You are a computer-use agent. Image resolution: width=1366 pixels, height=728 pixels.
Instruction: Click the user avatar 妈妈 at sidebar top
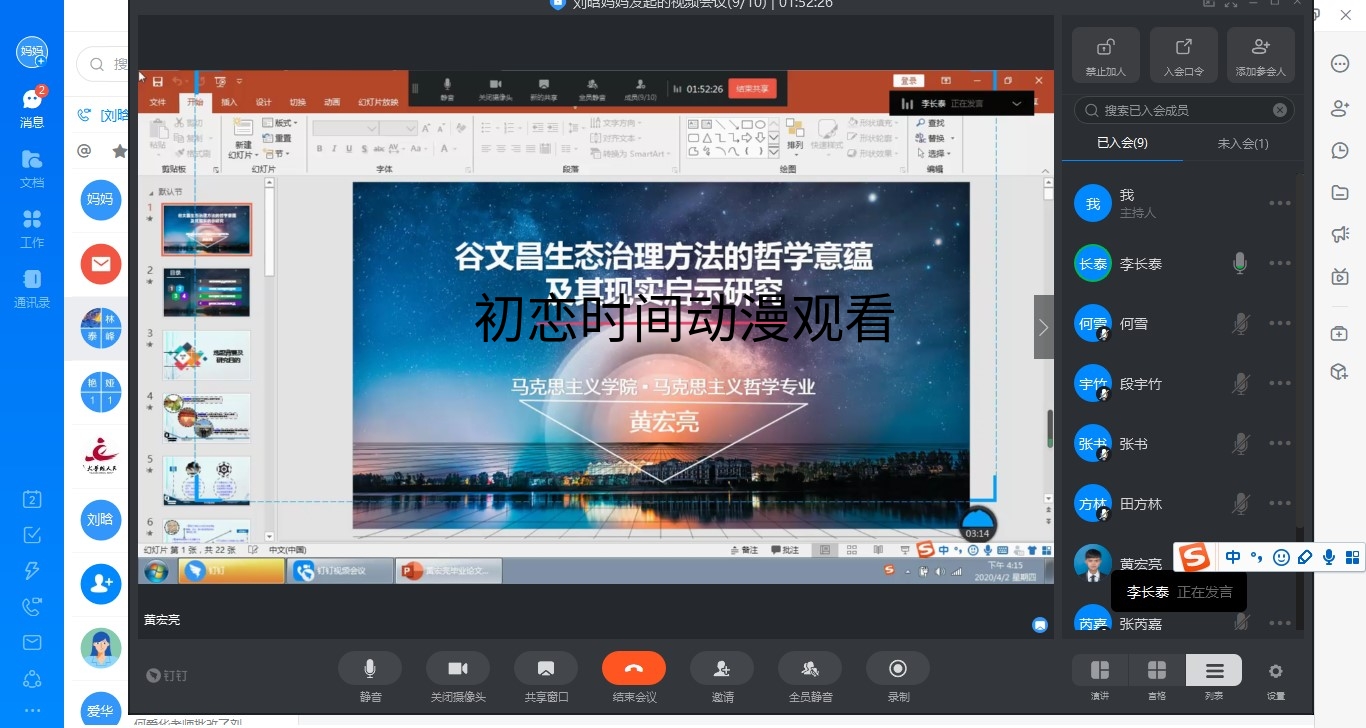[x=32, y=51]
